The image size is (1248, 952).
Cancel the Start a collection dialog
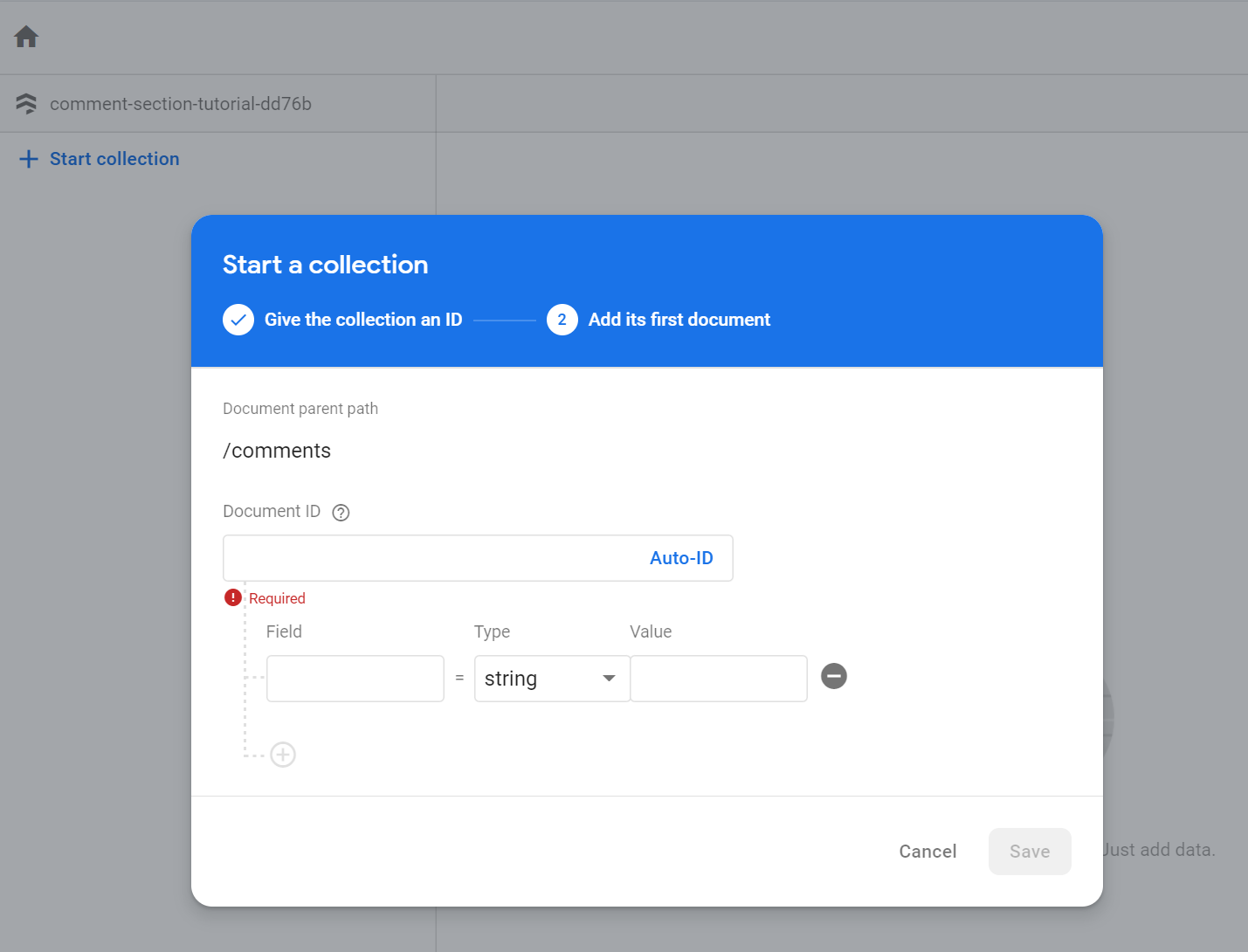click(927, 851)
